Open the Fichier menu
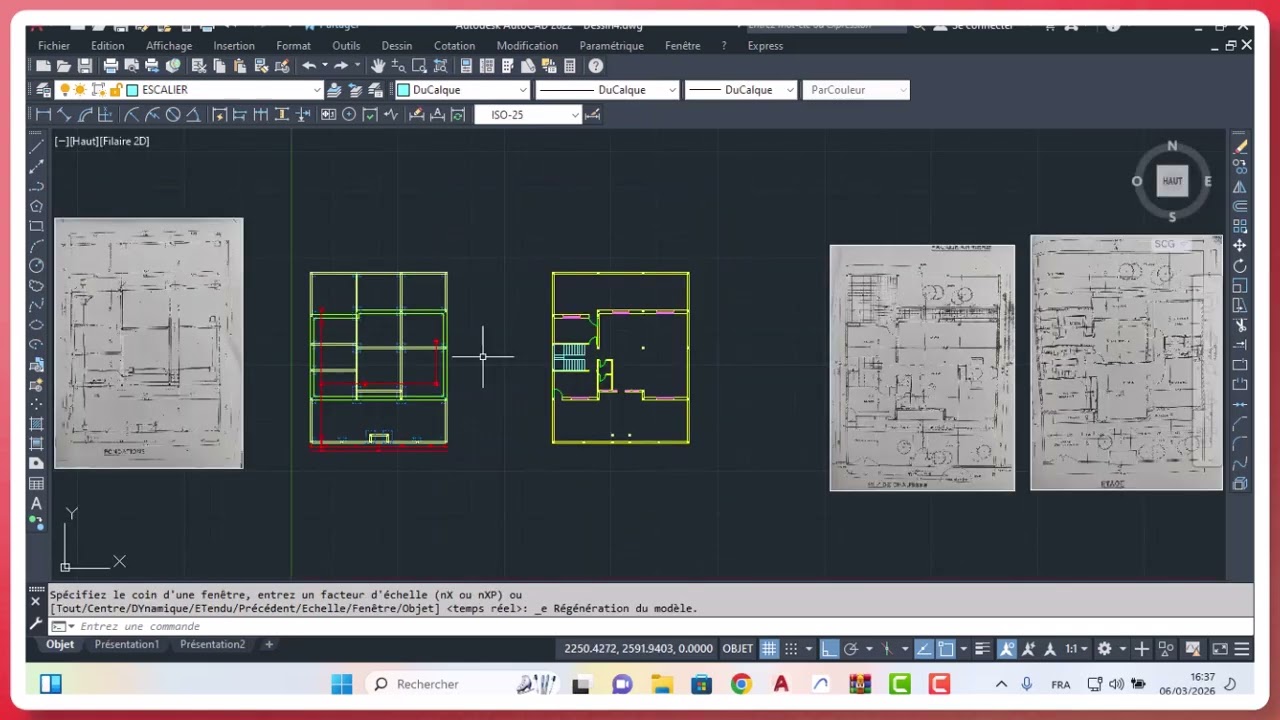Image resolution: width=1280 pixels, height=720 pixels. (54, 46)
